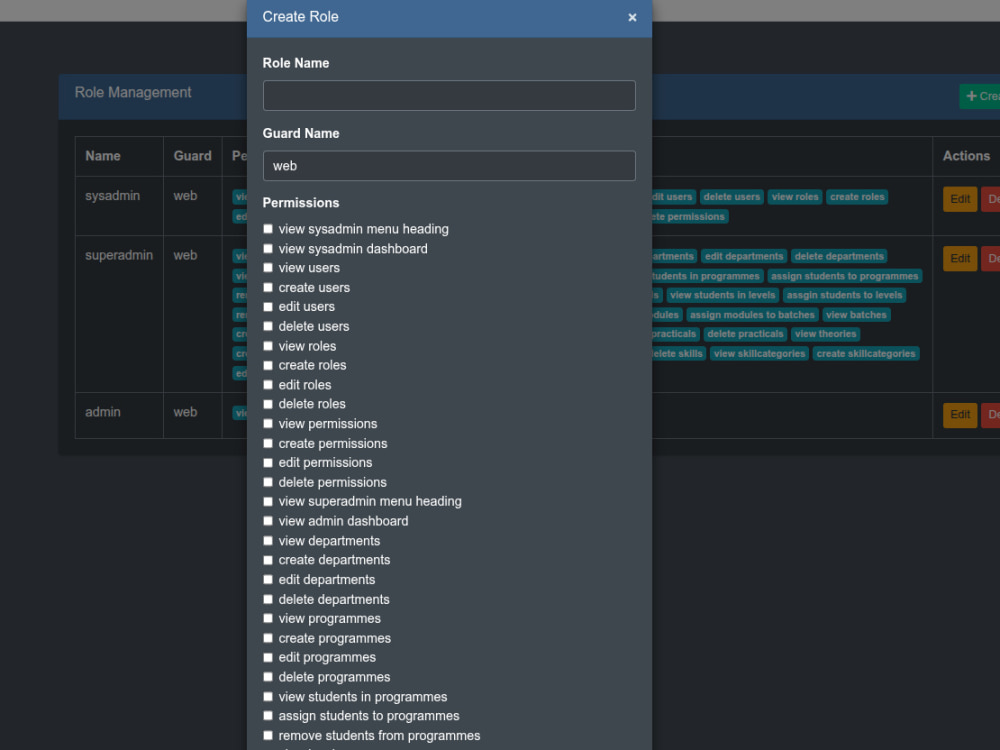The height and width of the screenshot is (750, 1000).
Task: Click the 'Role Management' panel title
Action: 133,92
